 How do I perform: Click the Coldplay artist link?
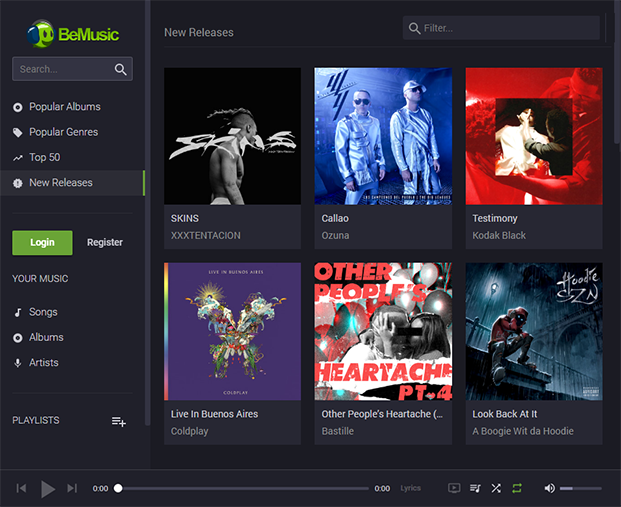[x=189, y=431]
